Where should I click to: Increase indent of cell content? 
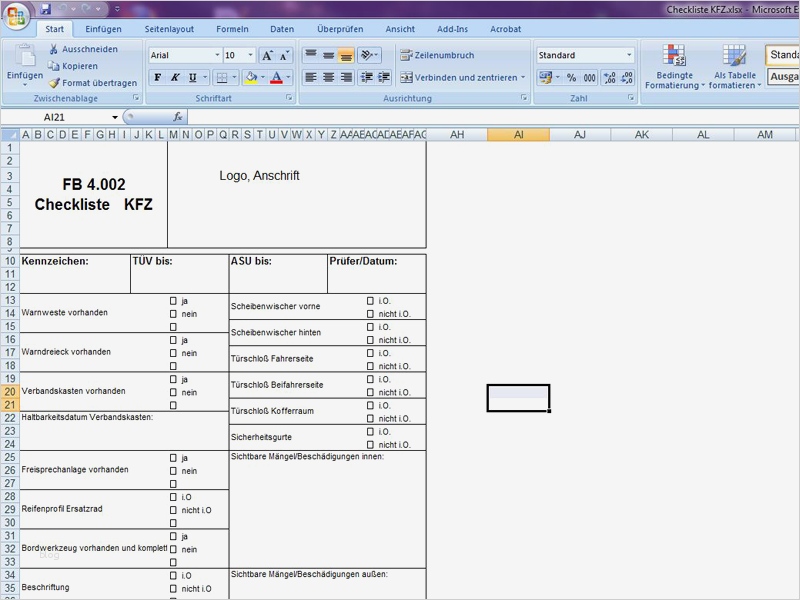click(x=384, y=78)
